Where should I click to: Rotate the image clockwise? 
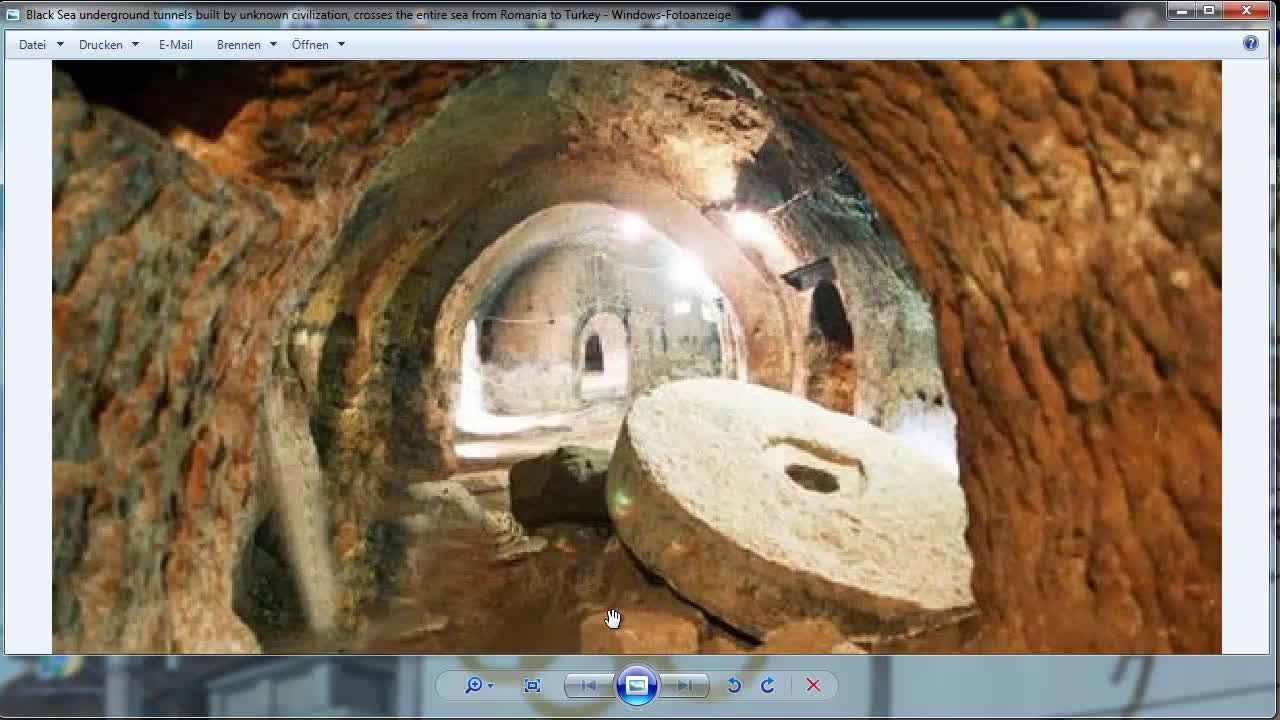768,685
